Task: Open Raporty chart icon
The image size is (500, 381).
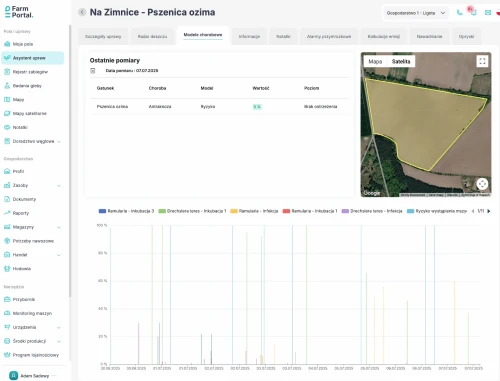Action: coord(7,213)
